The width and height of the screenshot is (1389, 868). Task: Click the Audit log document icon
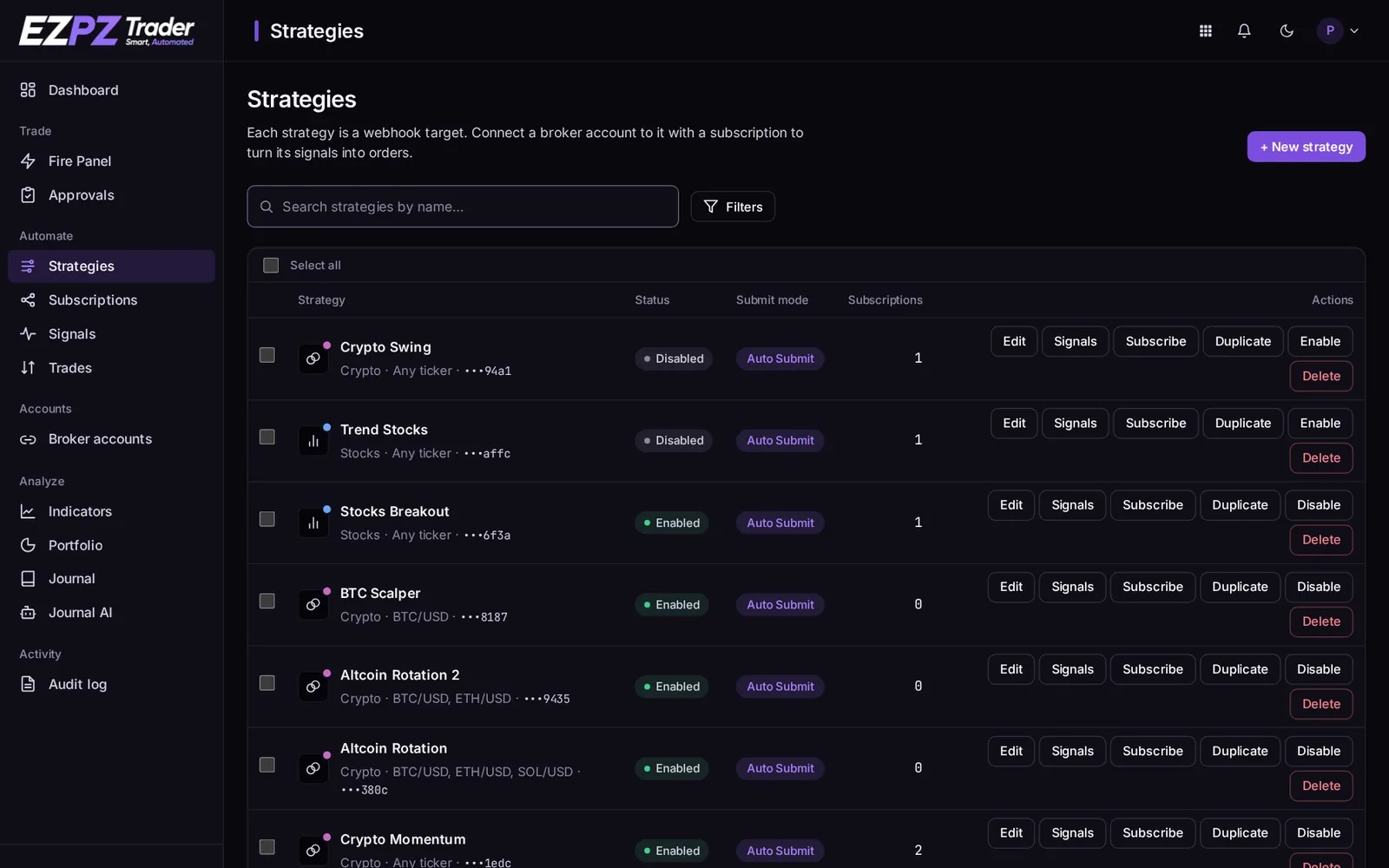pyautogui.click(x=28, y=685)
